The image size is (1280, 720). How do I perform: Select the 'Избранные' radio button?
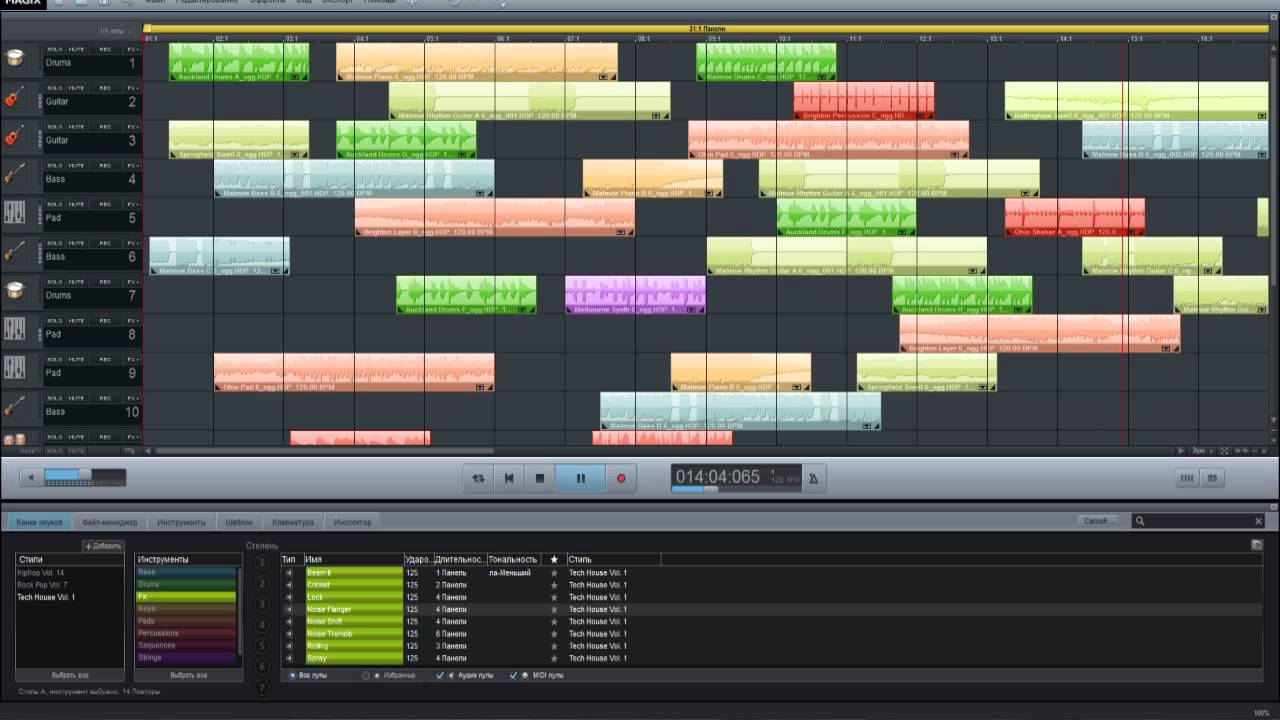coord(366,675)
